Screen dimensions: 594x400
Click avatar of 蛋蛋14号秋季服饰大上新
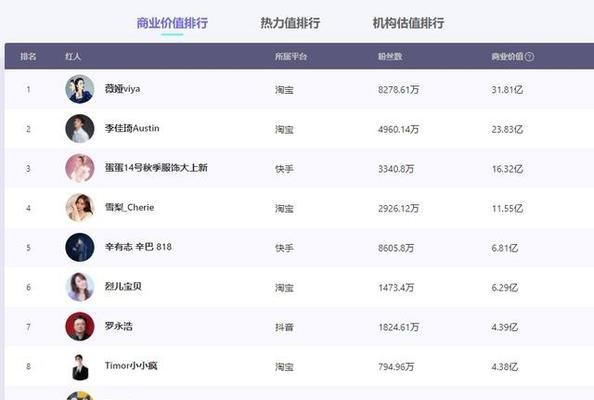point(80,168)
